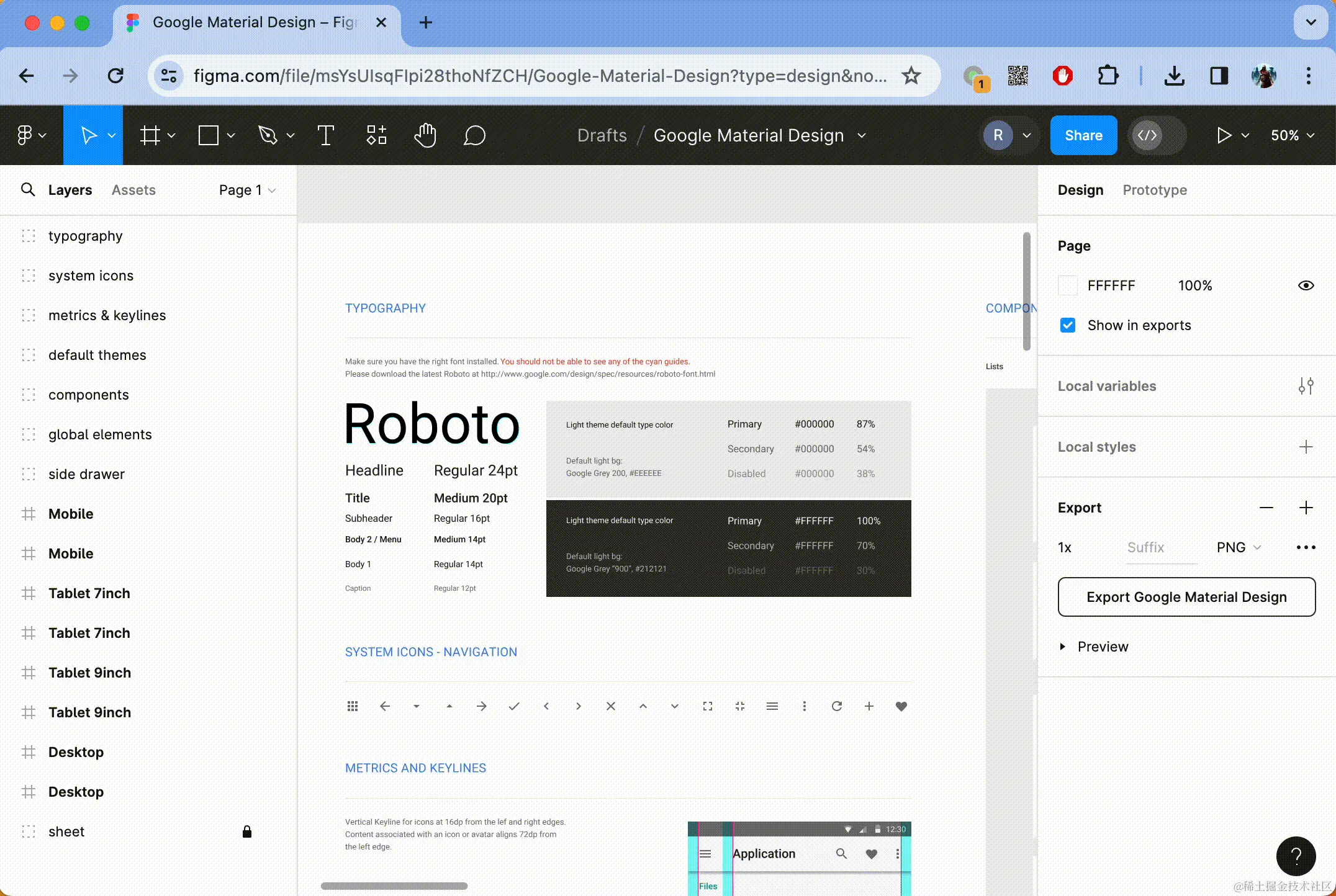Bookmark page with star icon

coord(911,76)
